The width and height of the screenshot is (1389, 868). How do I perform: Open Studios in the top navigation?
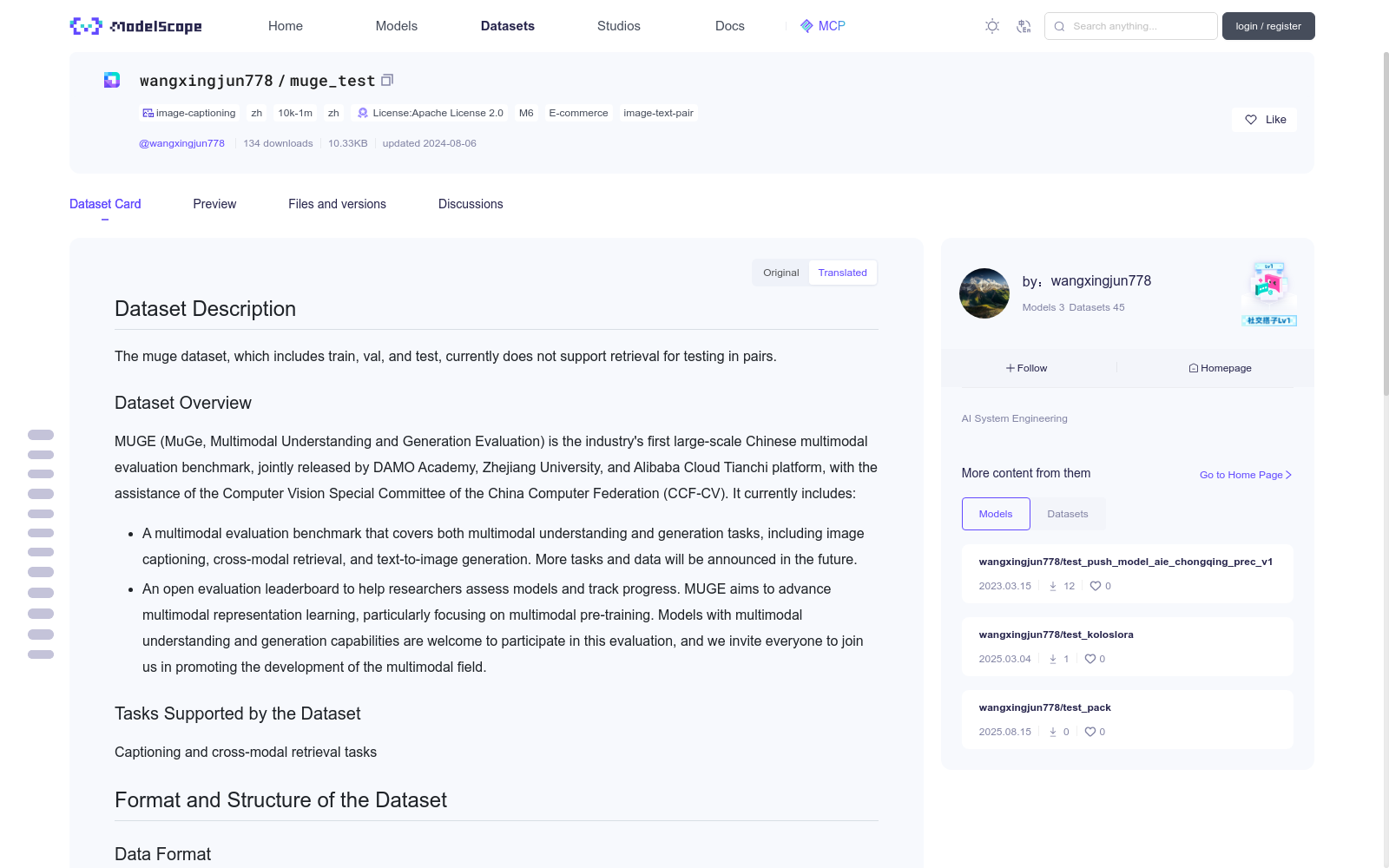pyautogui.click(x=619, y=26)
